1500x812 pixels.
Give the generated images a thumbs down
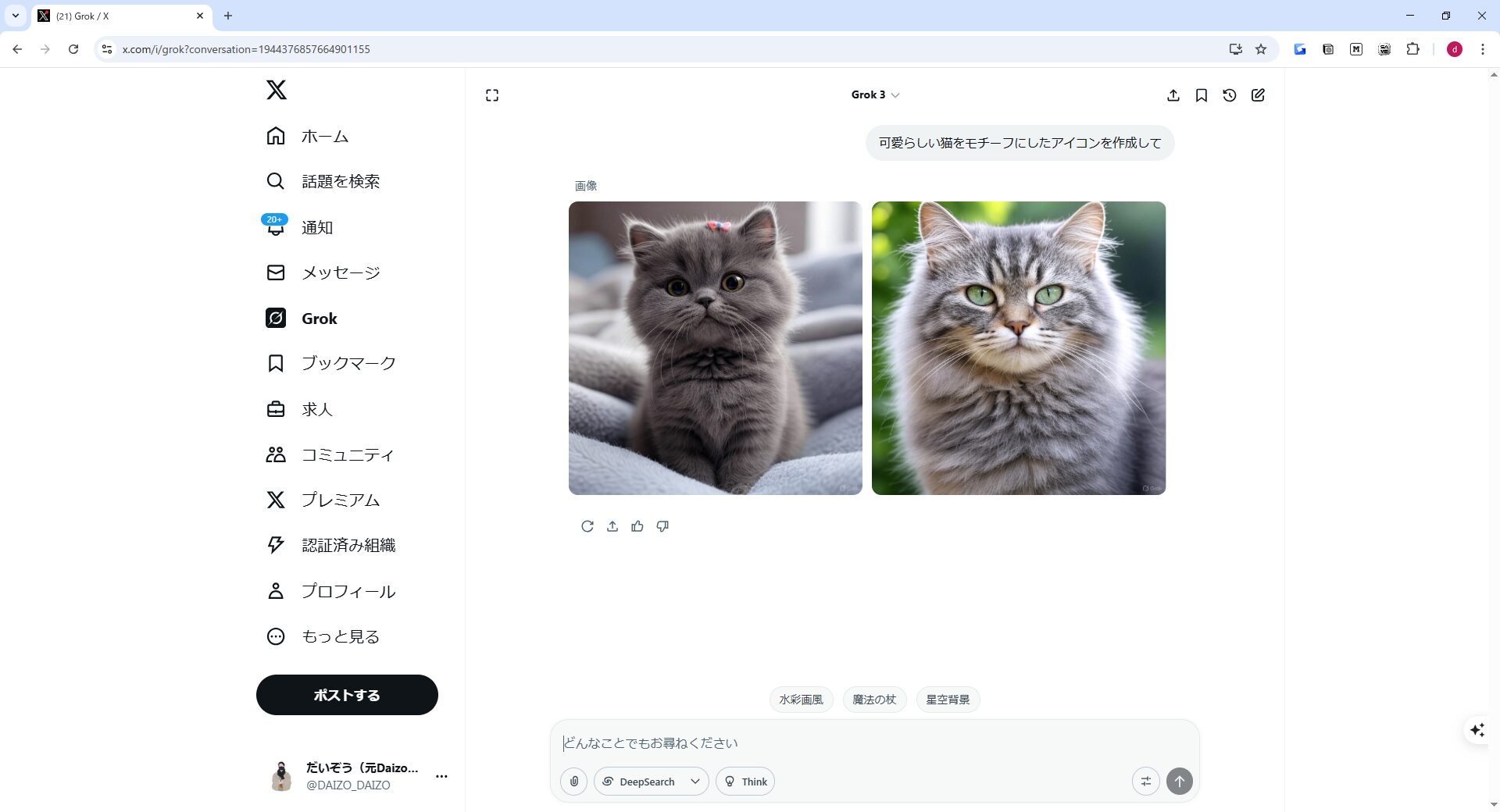point(662,525)
